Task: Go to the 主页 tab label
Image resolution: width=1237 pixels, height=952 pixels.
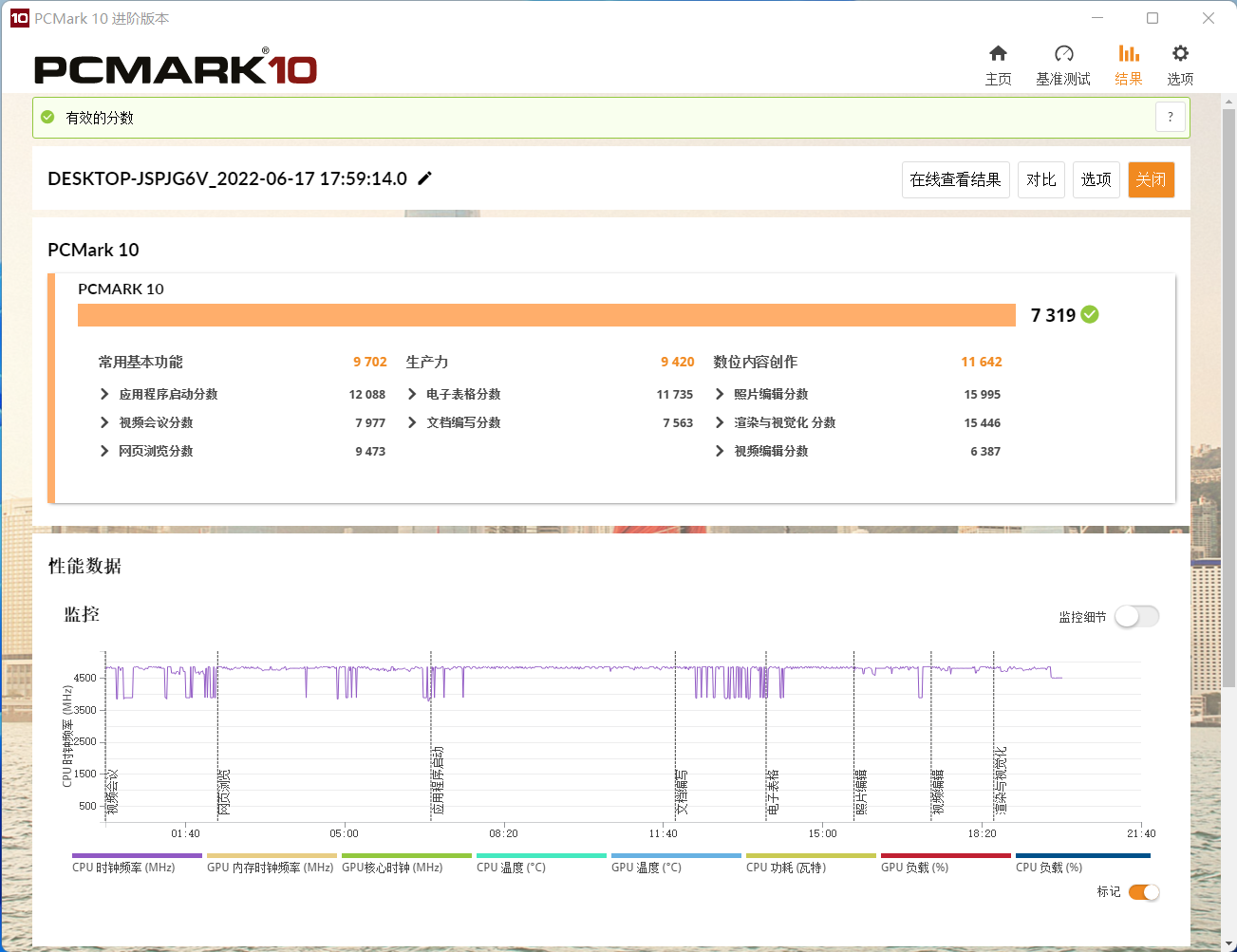Action: [x=998, y=79]
